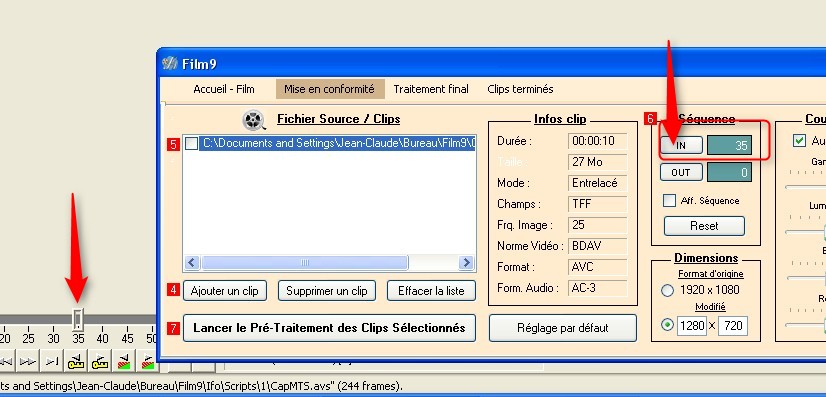
Task: Jump to previous keyframe (yellow key, left arrow)
Action: click(x=76, y=361)
